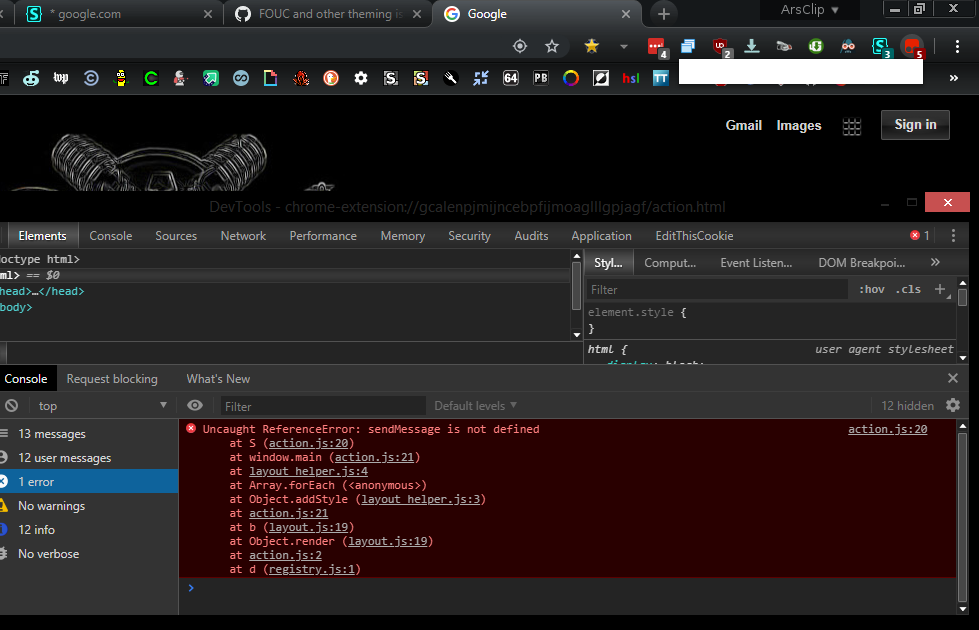The width and height of the screenshot is (979, 630).
Task: Open the Network tab
Action: pos(243,235)
